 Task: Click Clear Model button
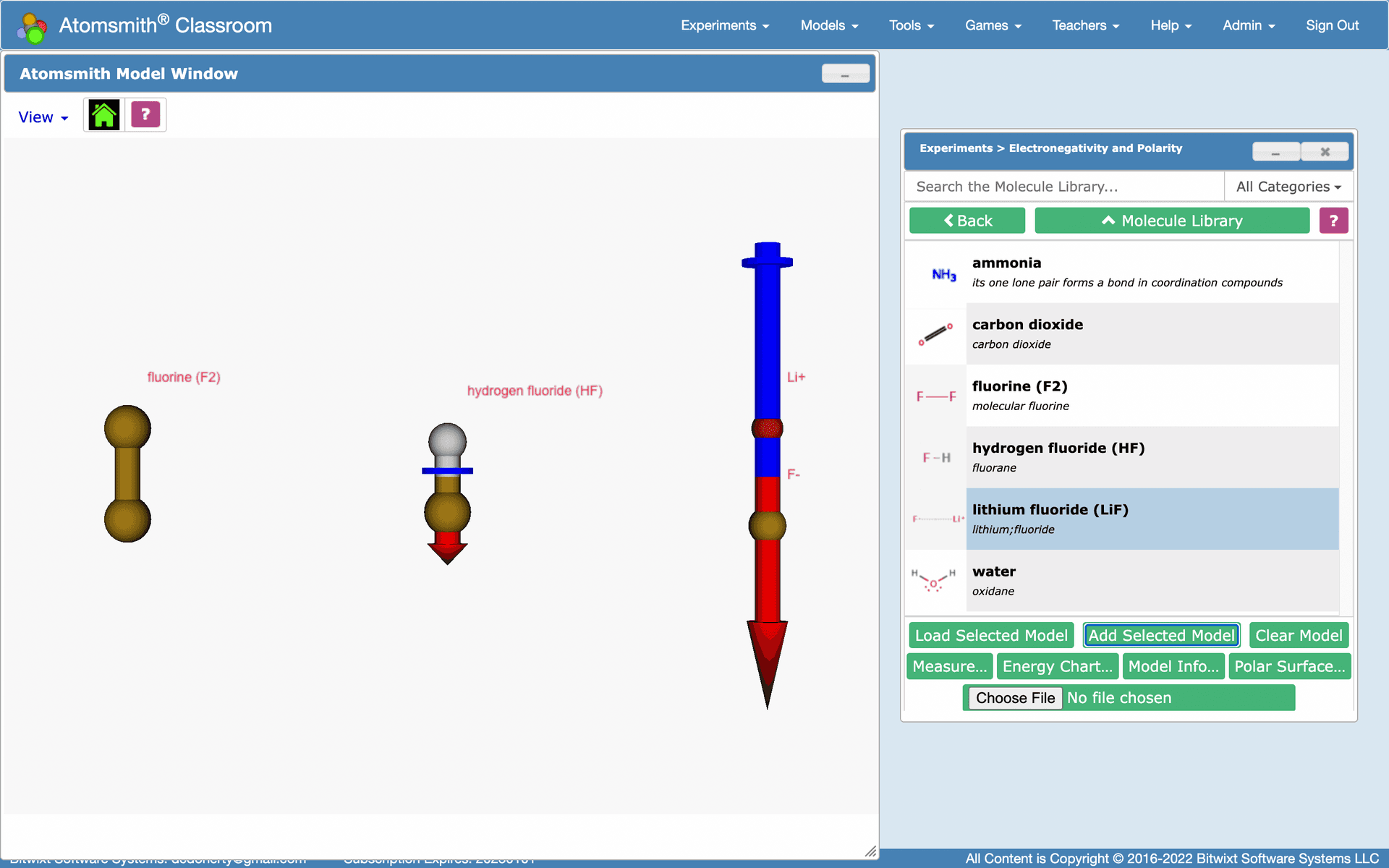coord(1297,635)
